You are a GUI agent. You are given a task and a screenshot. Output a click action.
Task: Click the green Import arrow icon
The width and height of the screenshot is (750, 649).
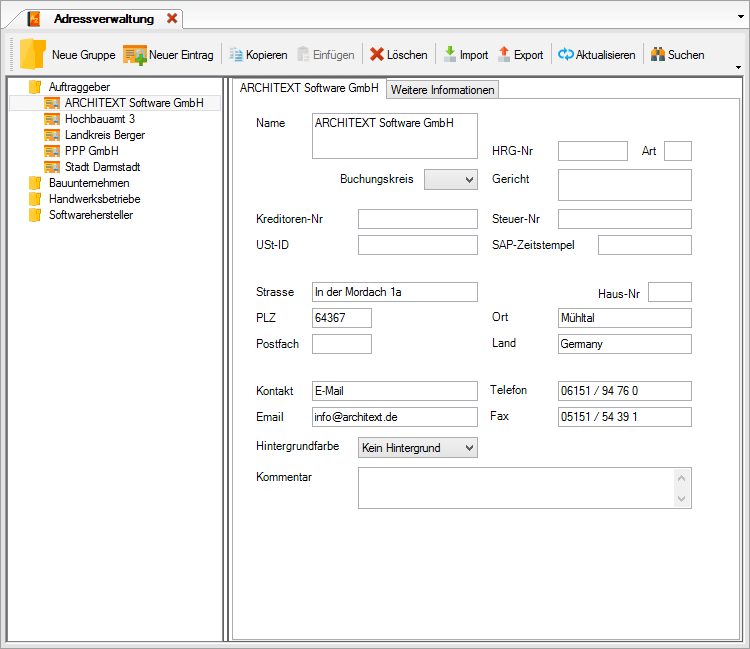coord(450,54)
